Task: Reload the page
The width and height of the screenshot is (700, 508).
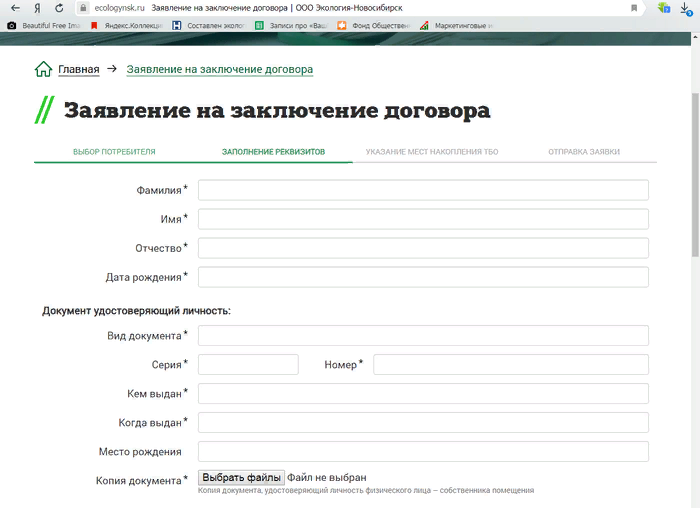Action: (59, 8)
